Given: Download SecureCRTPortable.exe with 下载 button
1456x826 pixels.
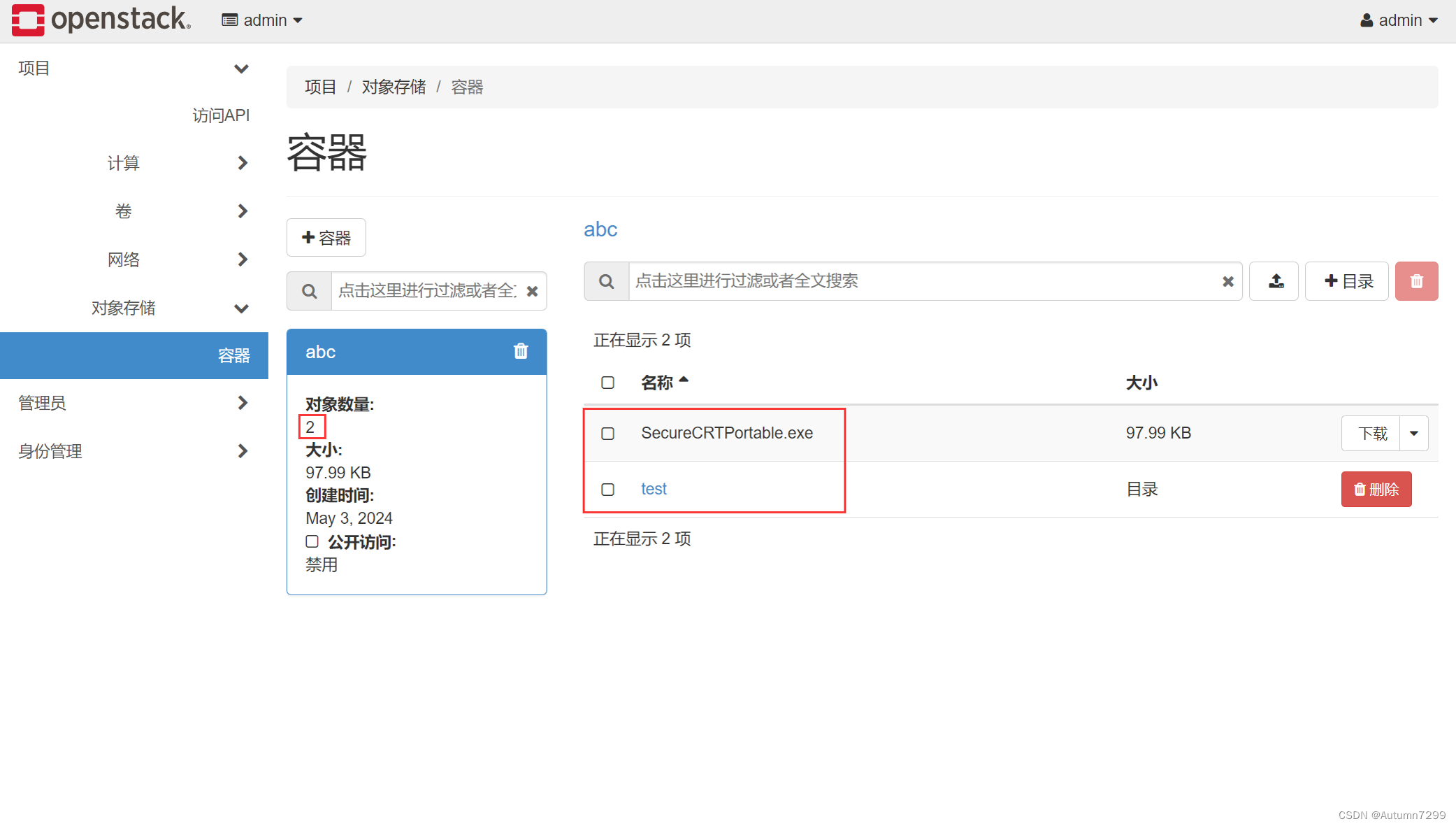Looking at the screenshot, I should point(1371,434).
